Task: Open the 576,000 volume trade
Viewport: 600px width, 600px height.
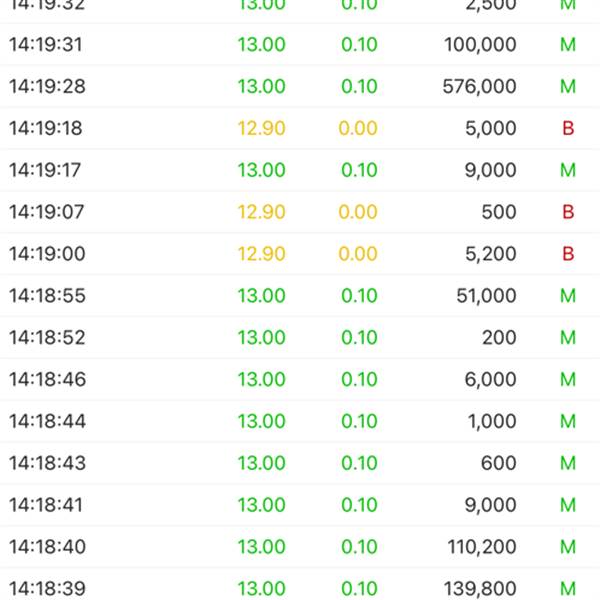Action: click(300, 86)
